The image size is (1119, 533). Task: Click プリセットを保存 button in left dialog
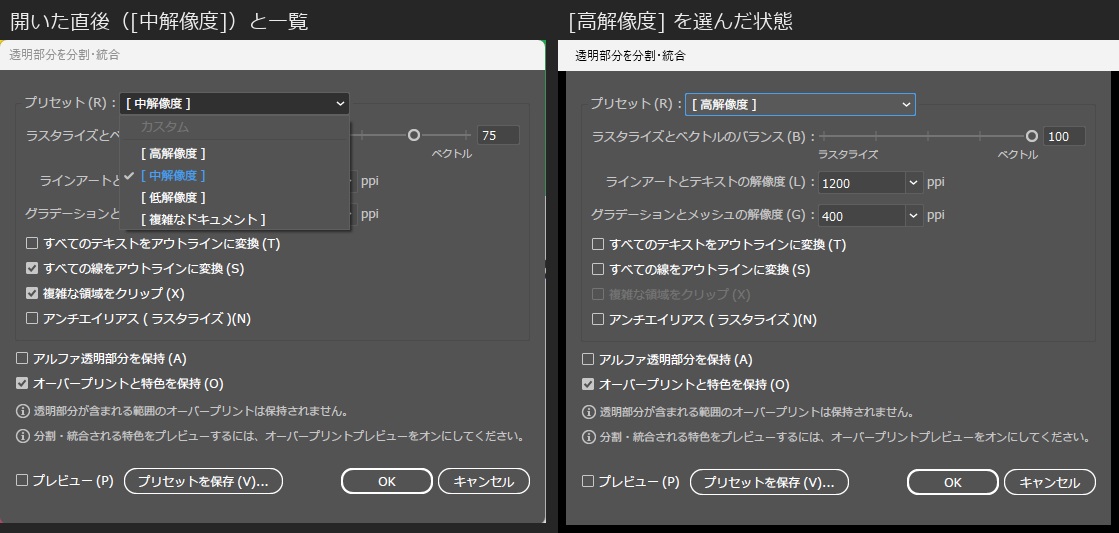pyautogui.click(x=203, y=481)
